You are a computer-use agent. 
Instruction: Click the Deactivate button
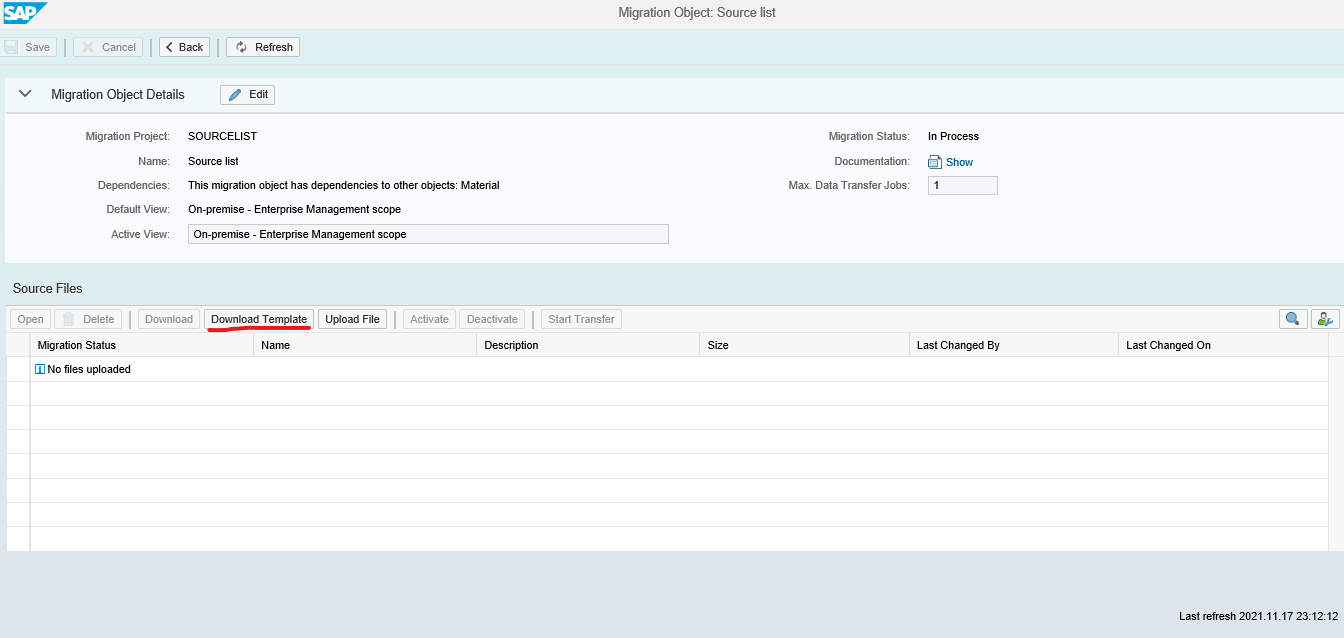pyautogui.click(x=492, y=318)
